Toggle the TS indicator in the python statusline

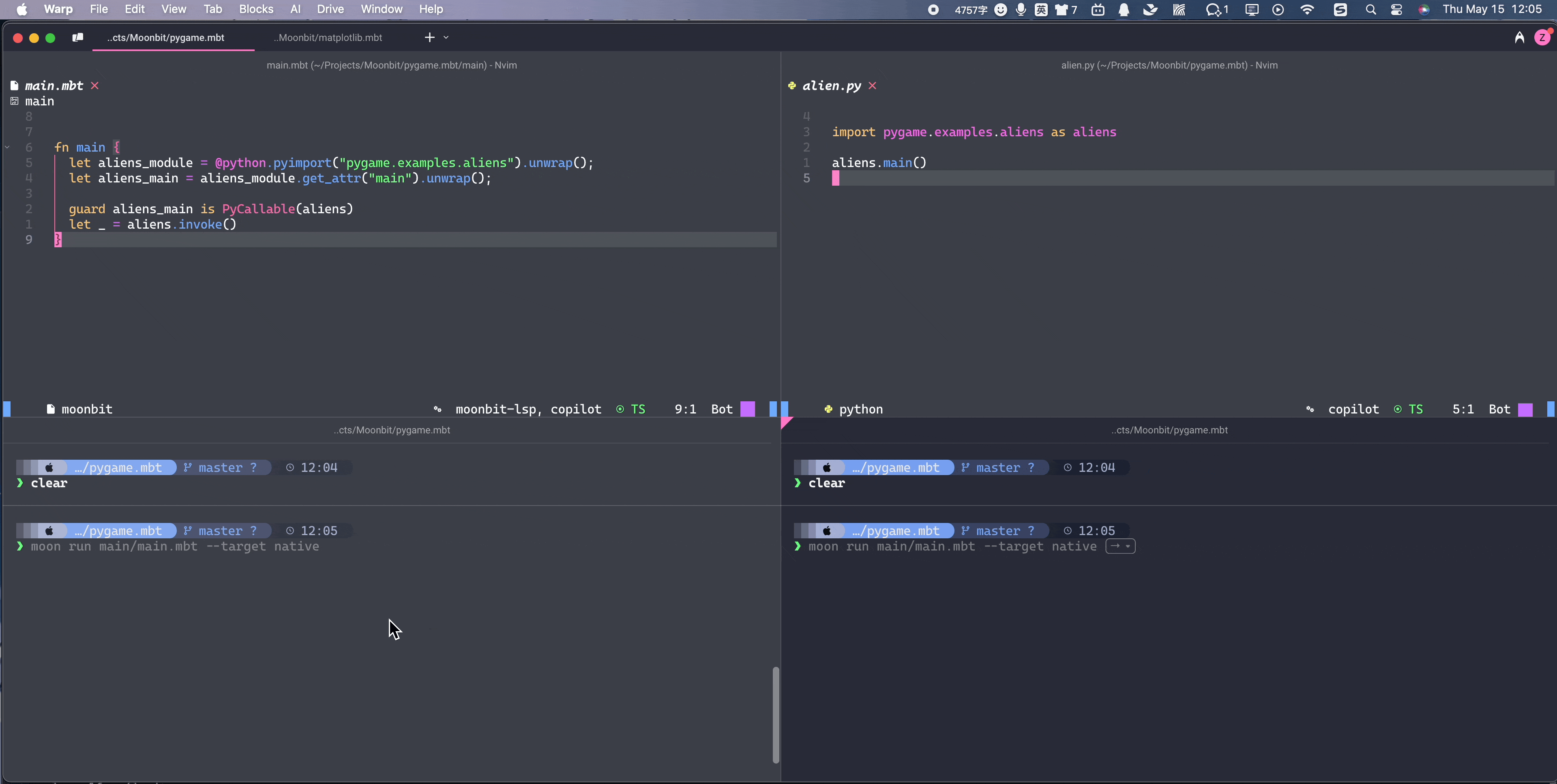tap(1417, 409)
